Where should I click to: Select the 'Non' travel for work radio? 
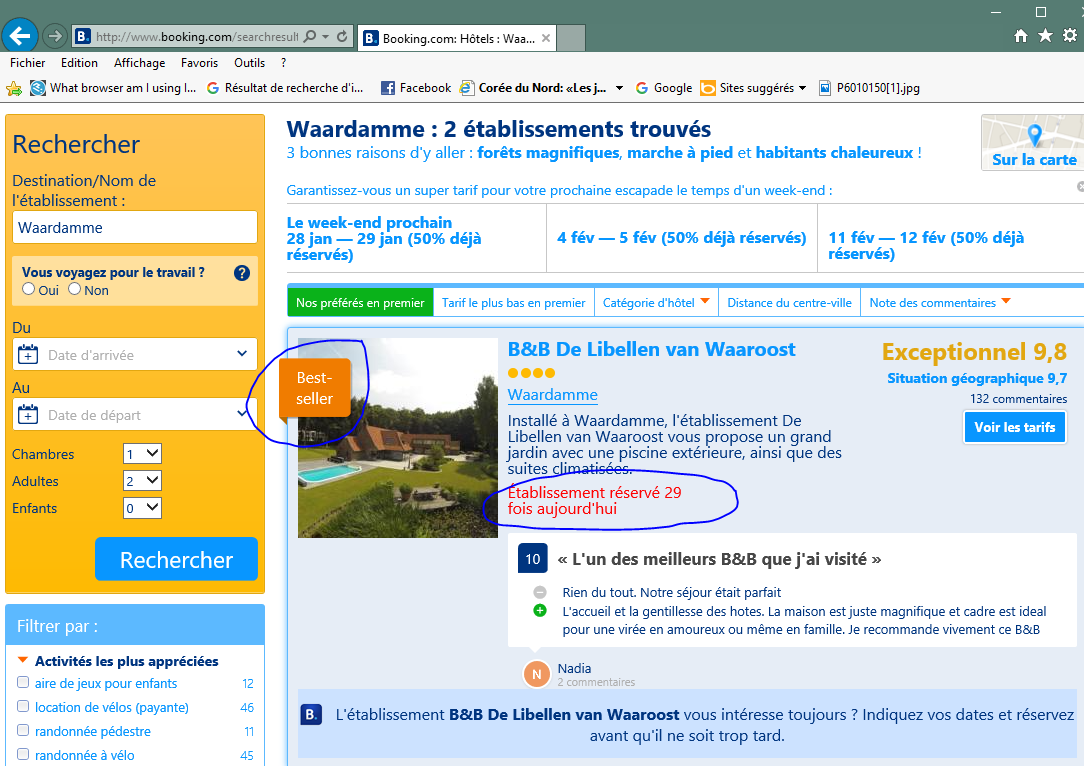click(x=75, y=289)
